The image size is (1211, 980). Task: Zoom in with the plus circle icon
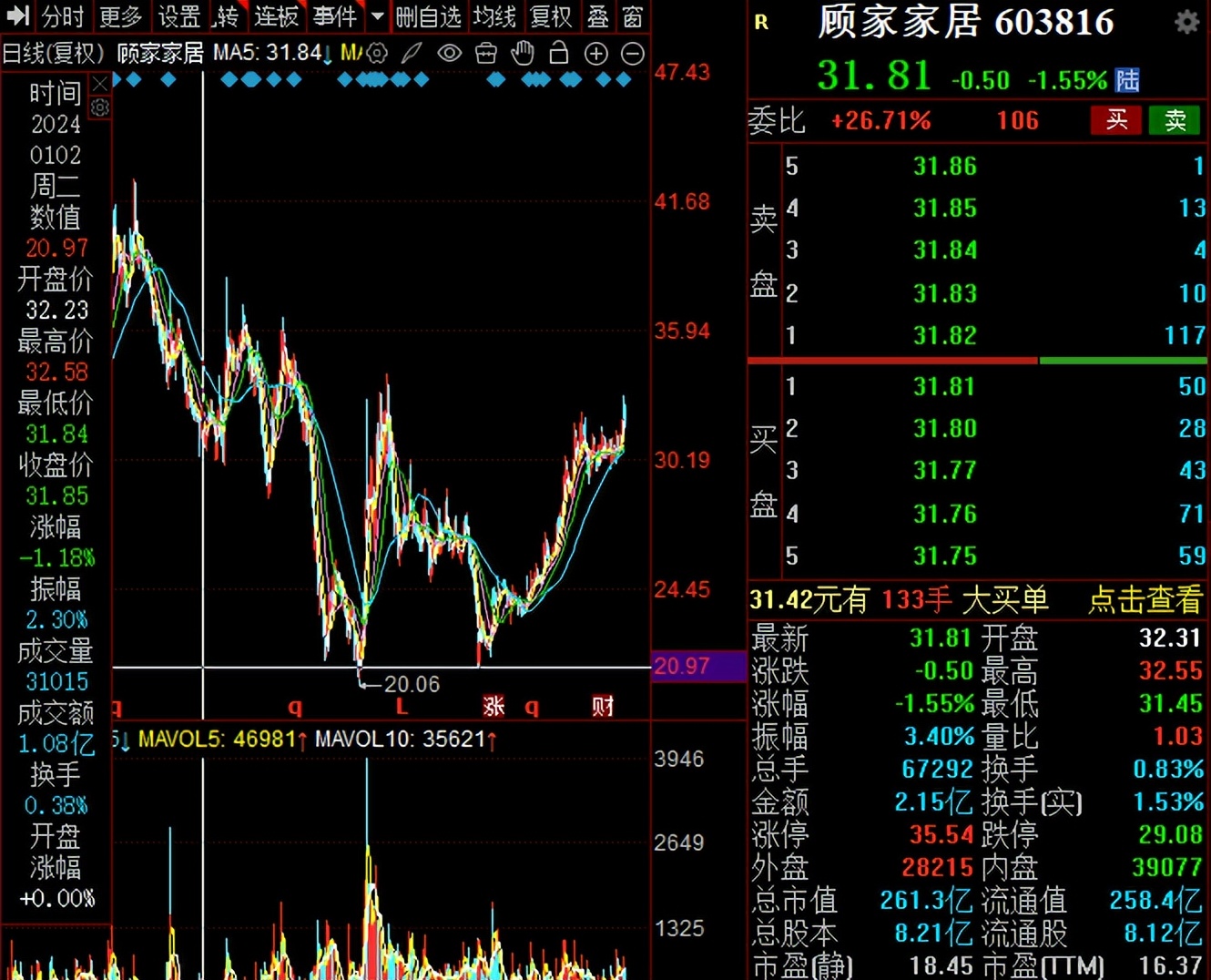[x=596, y=54]
